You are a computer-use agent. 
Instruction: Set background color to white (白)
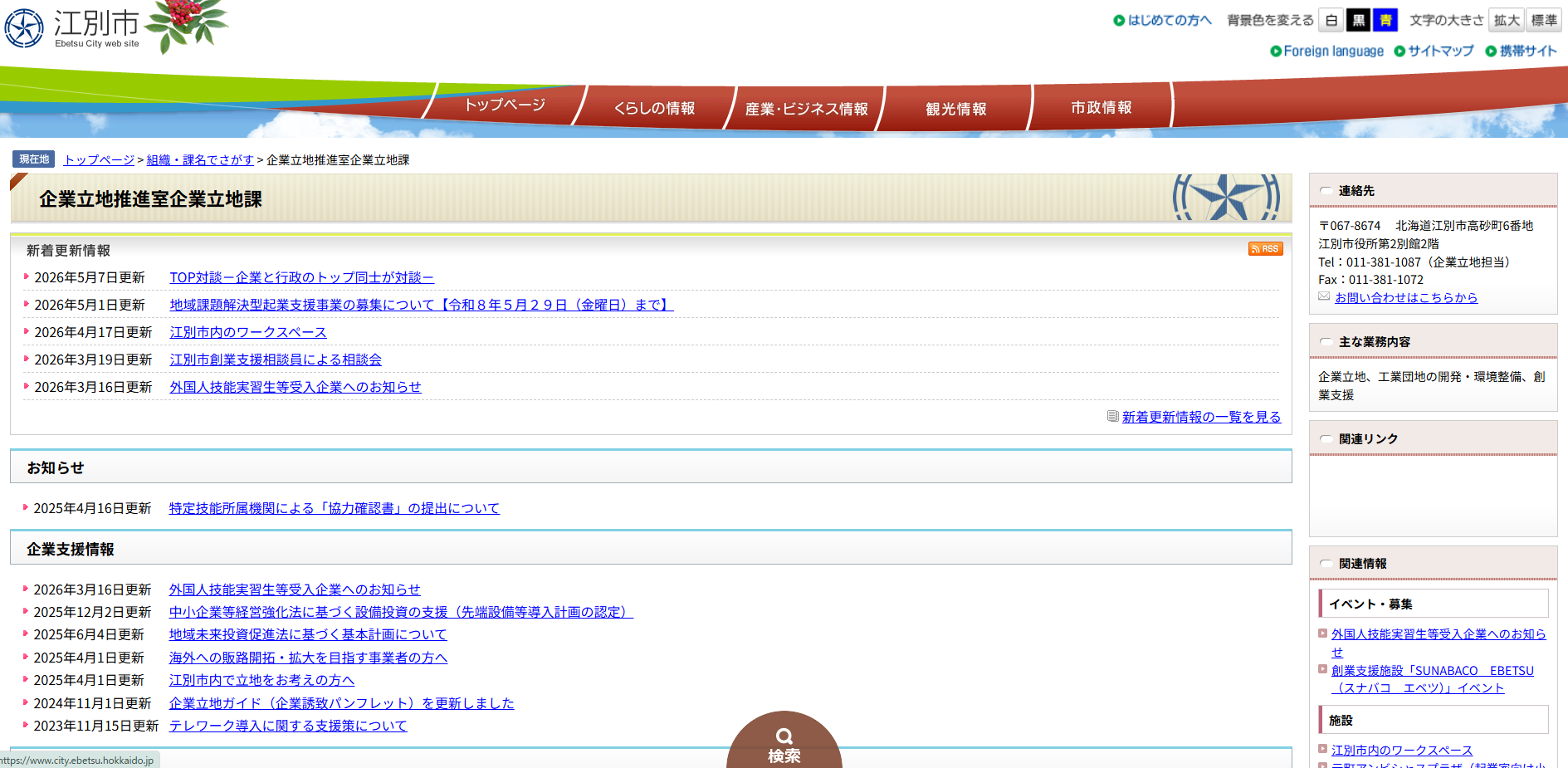(1331, 20)
